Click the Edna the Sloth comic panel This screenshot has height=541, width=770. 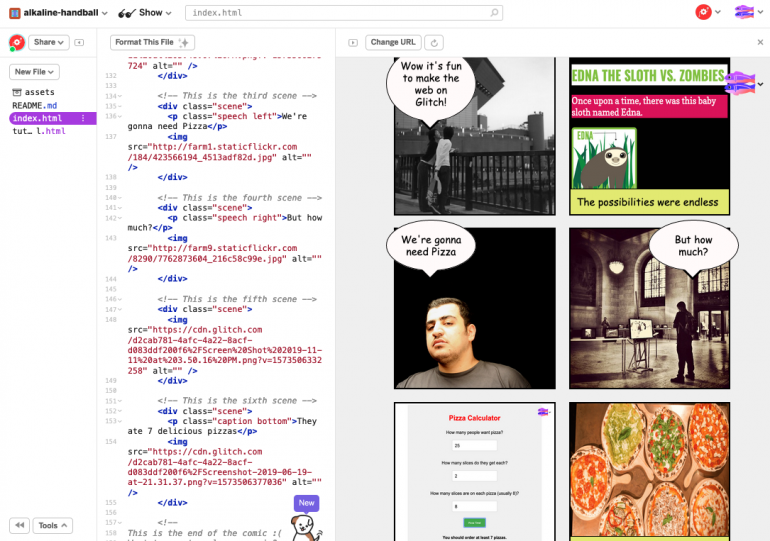point(649,136)
